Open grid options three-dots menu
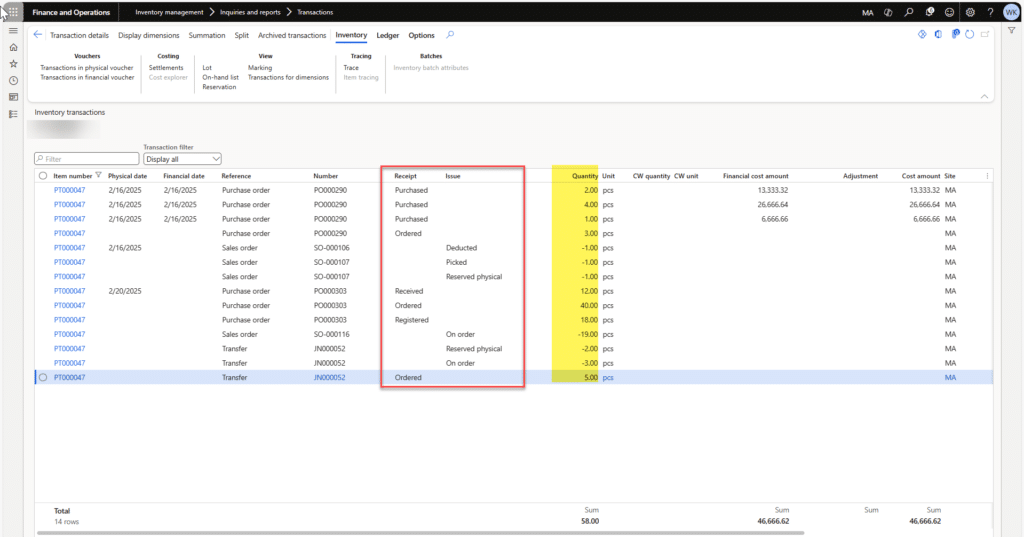 (987, 176)
